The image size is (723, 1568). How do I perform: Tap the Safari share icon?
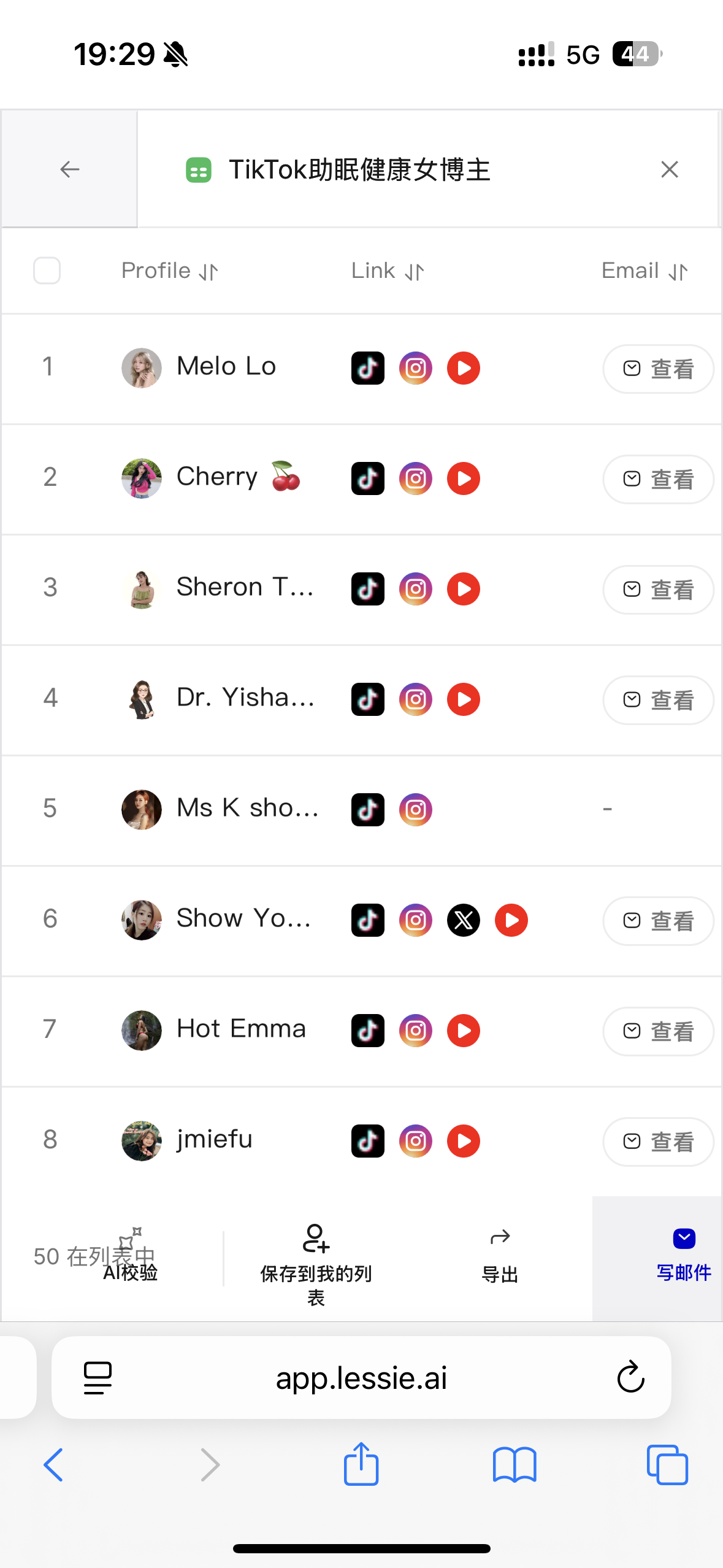click(361, 1464)
